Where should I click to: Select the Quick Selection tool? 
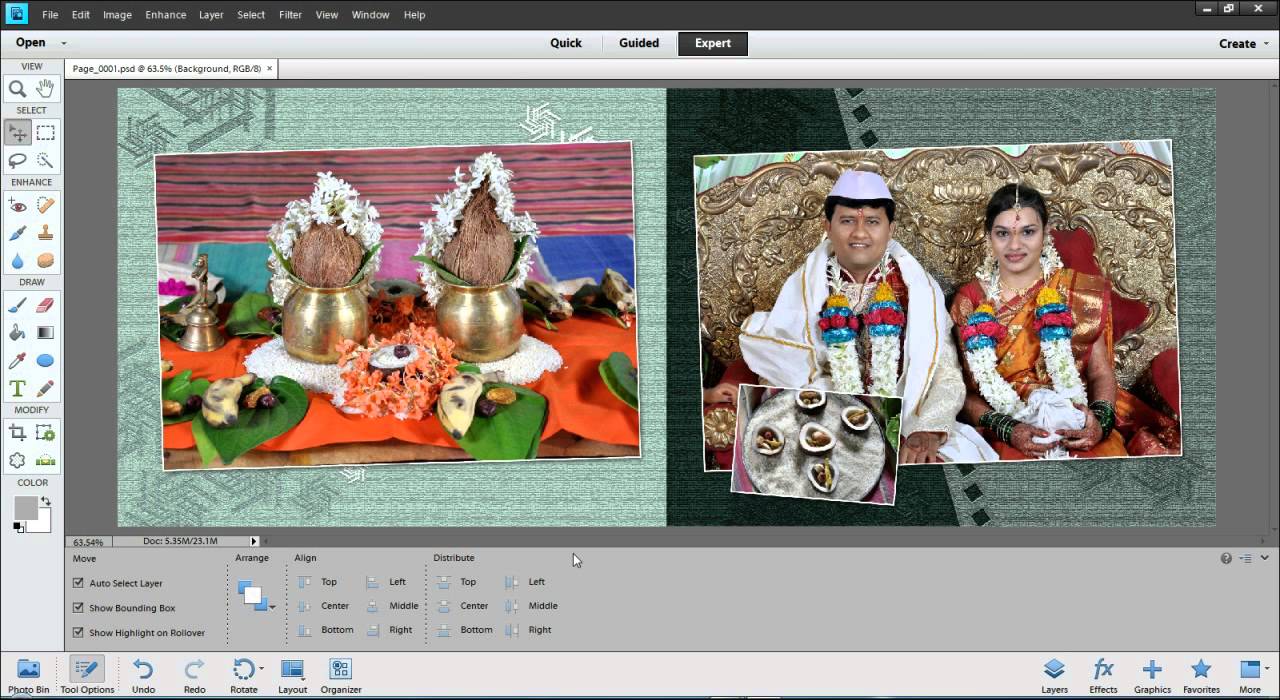pos(45,160)
